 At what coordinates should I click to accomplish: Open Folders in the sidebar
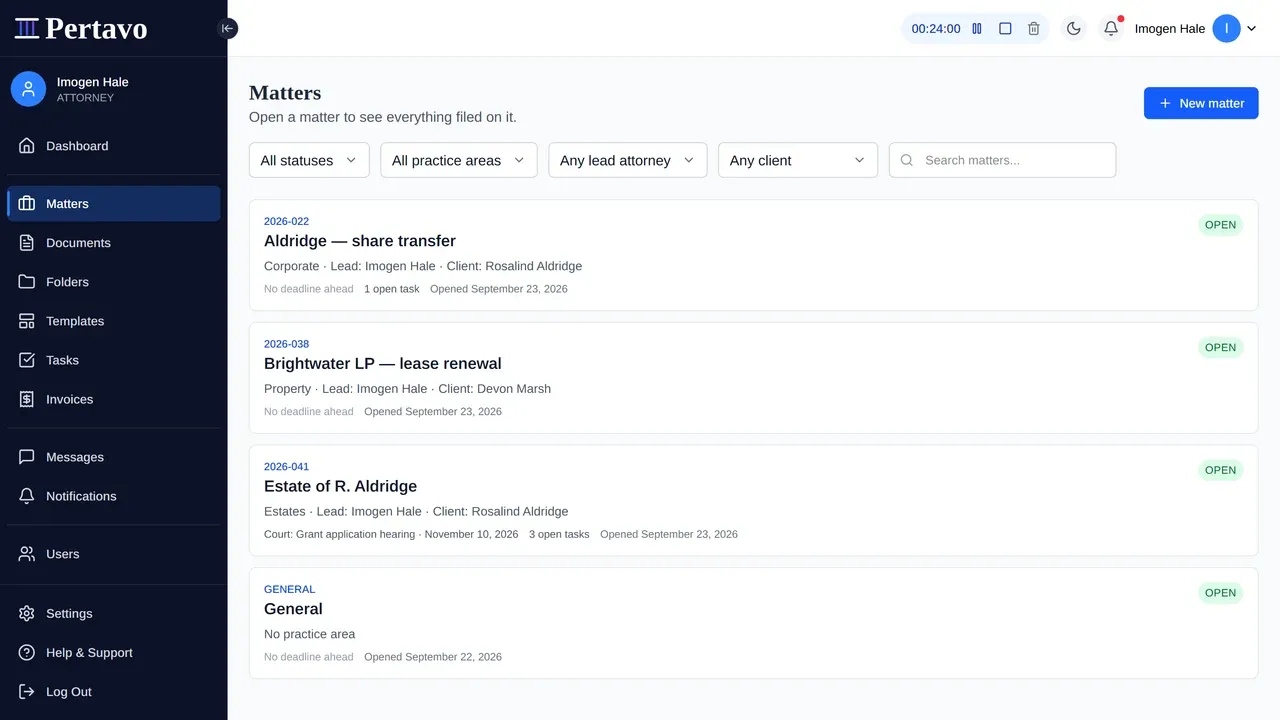point(114,282)
